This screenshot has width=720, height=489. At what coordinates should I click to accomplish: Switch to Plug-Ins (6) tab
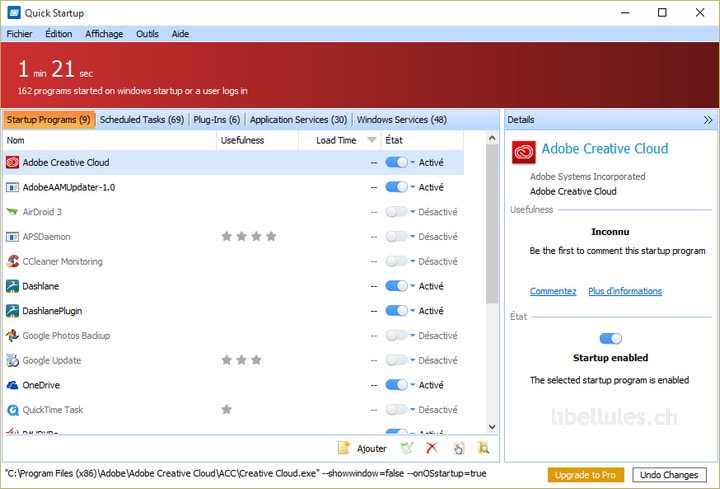(217, 120)
